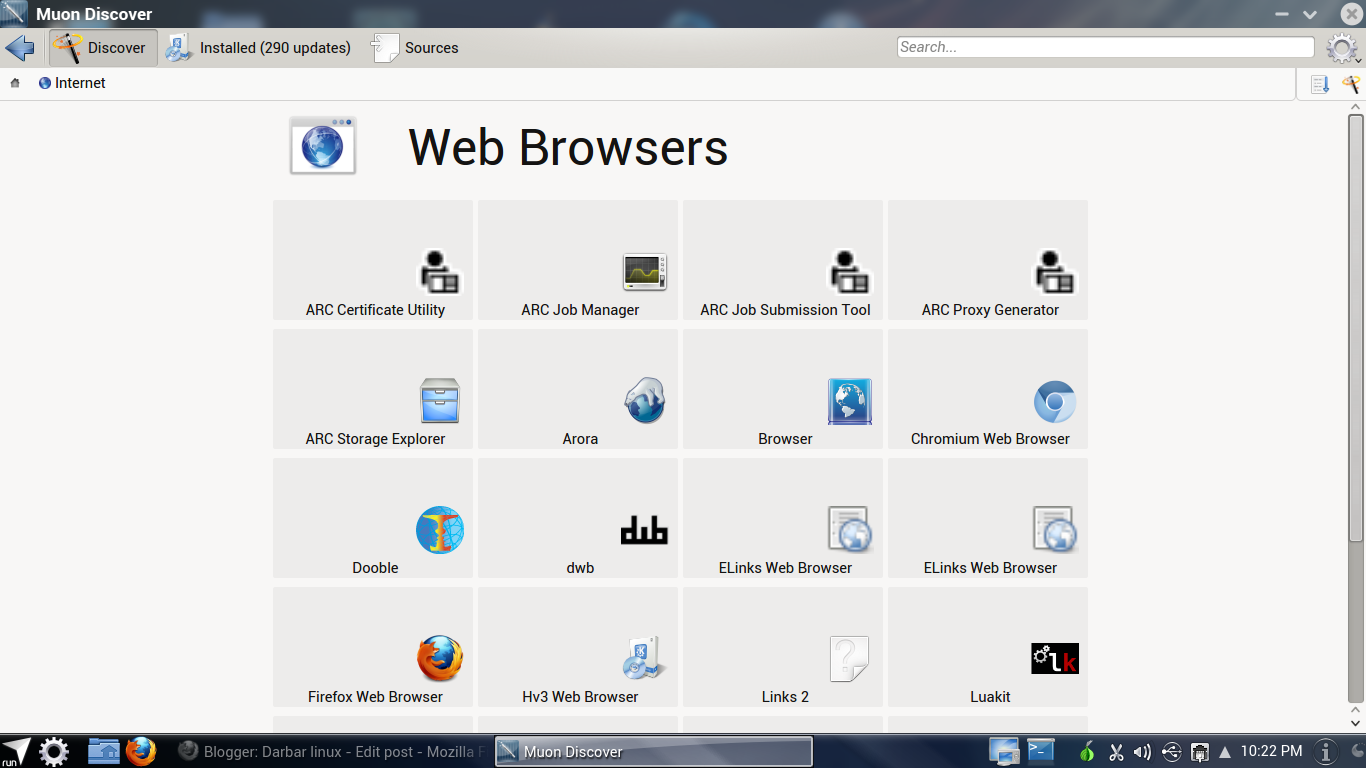Open the titlebar shade chevron
The height and width of the screenshot is (768, 1366).
1310,14
